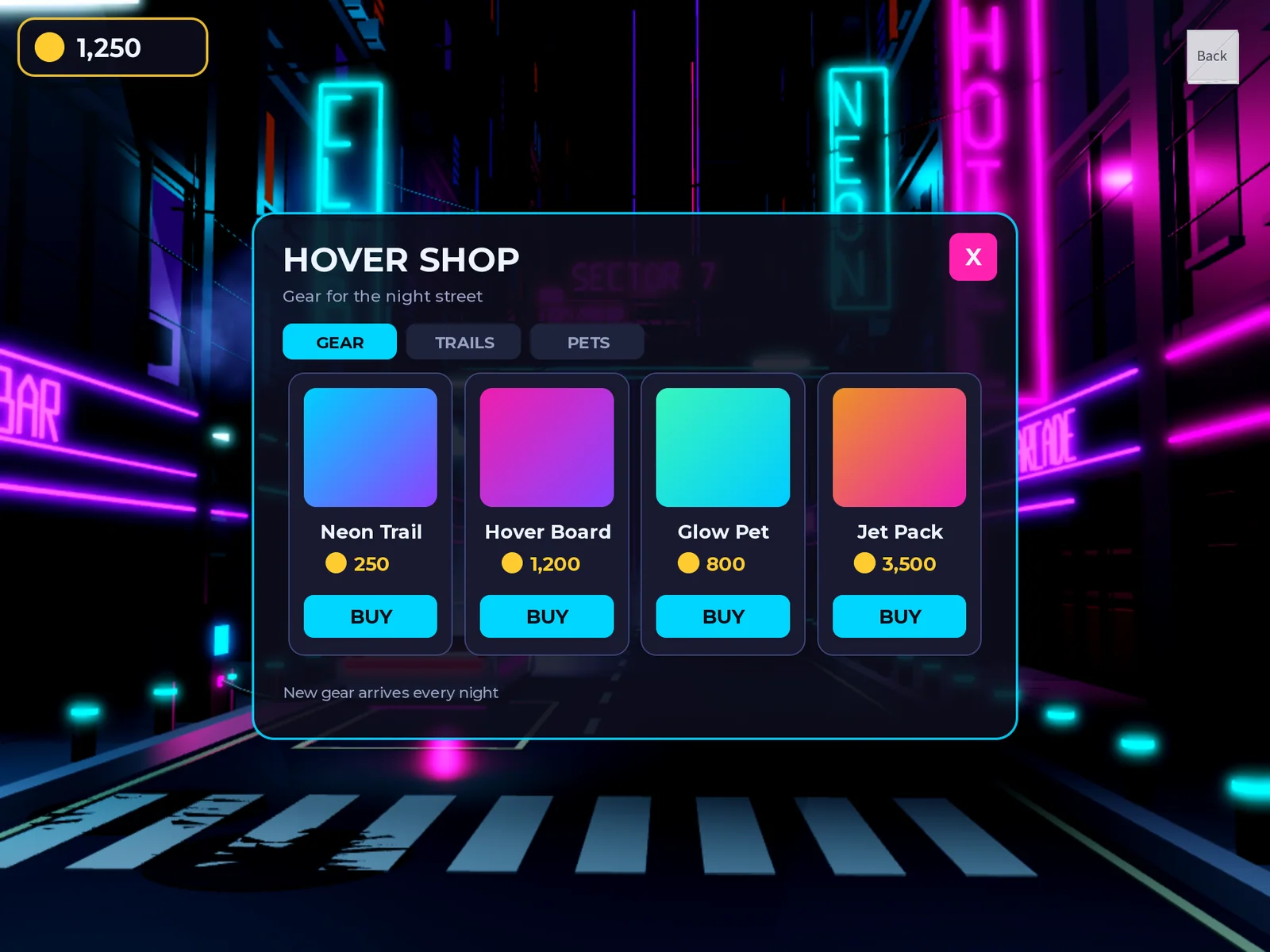Select the magenta Hover Board thumbnail
The image size is (1270, 952).
[x=547, y=447]
